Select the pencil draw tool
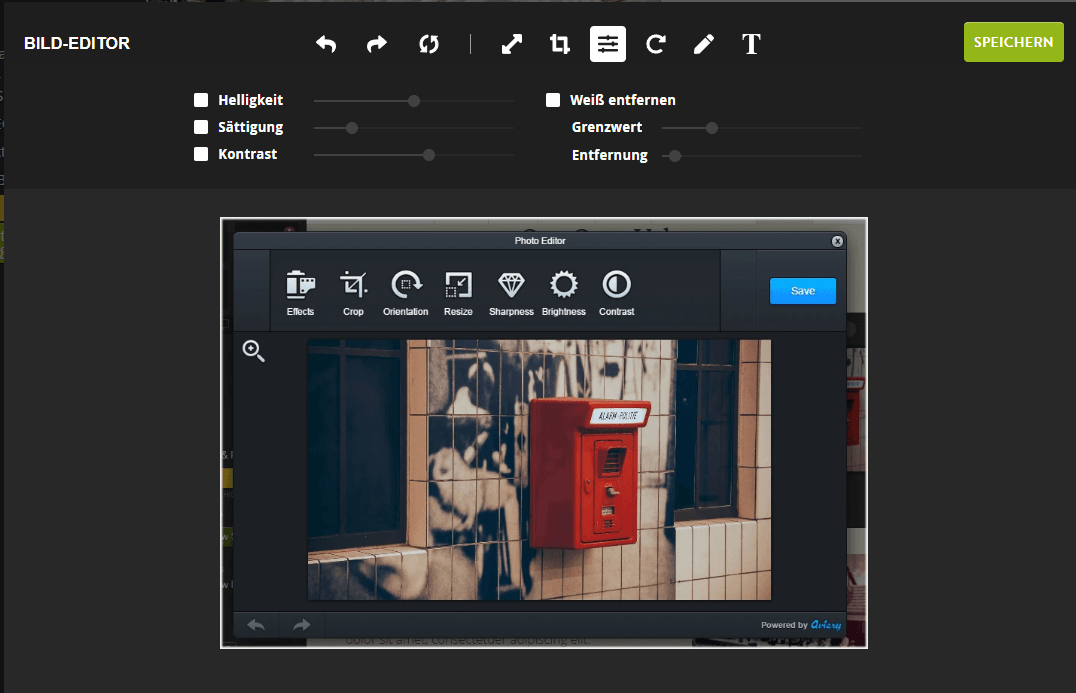Image resolution: width=1076 pixels, height=693 pixels. 703,45
